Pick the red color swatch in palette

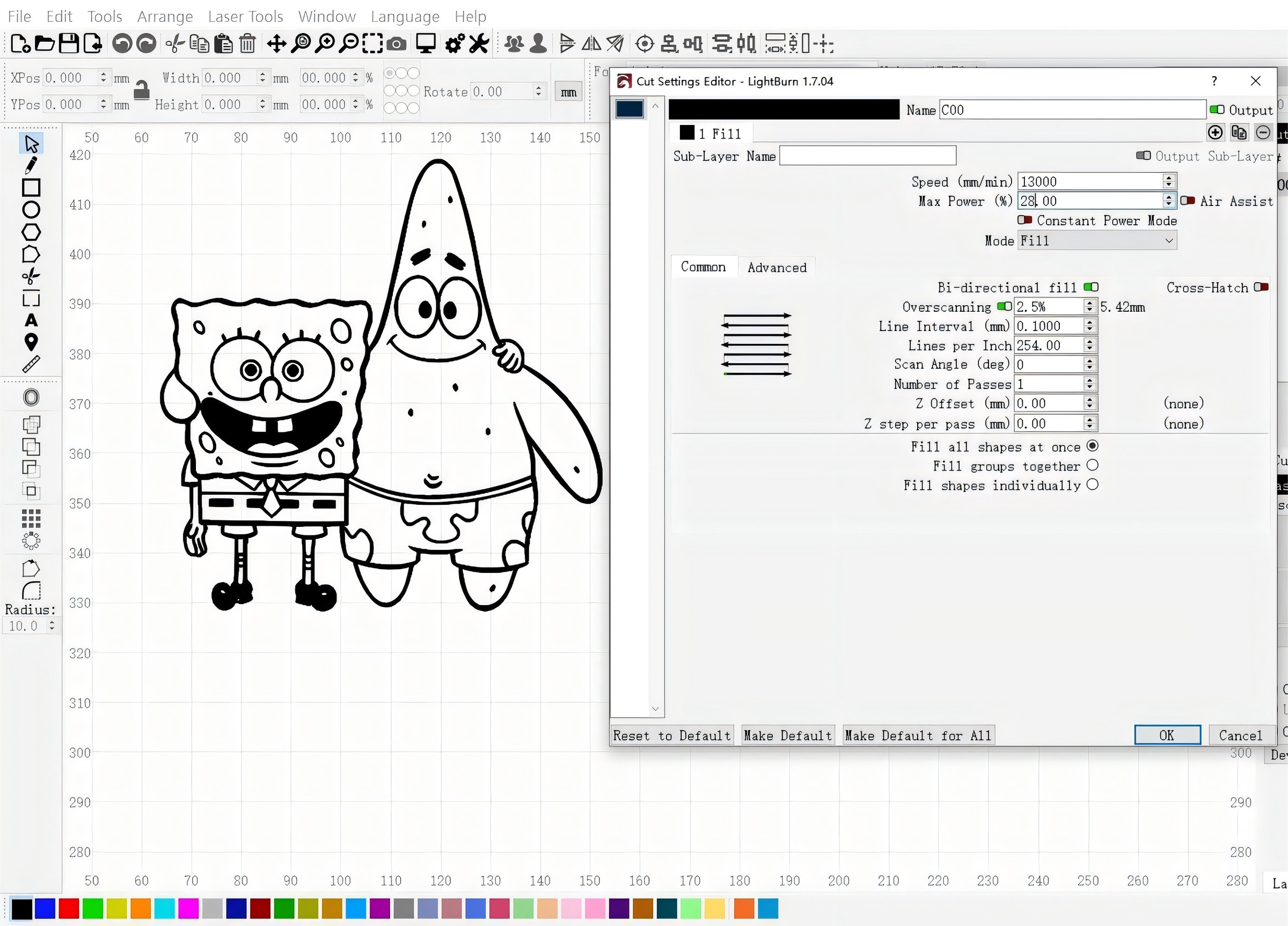(x=69, y=908)
